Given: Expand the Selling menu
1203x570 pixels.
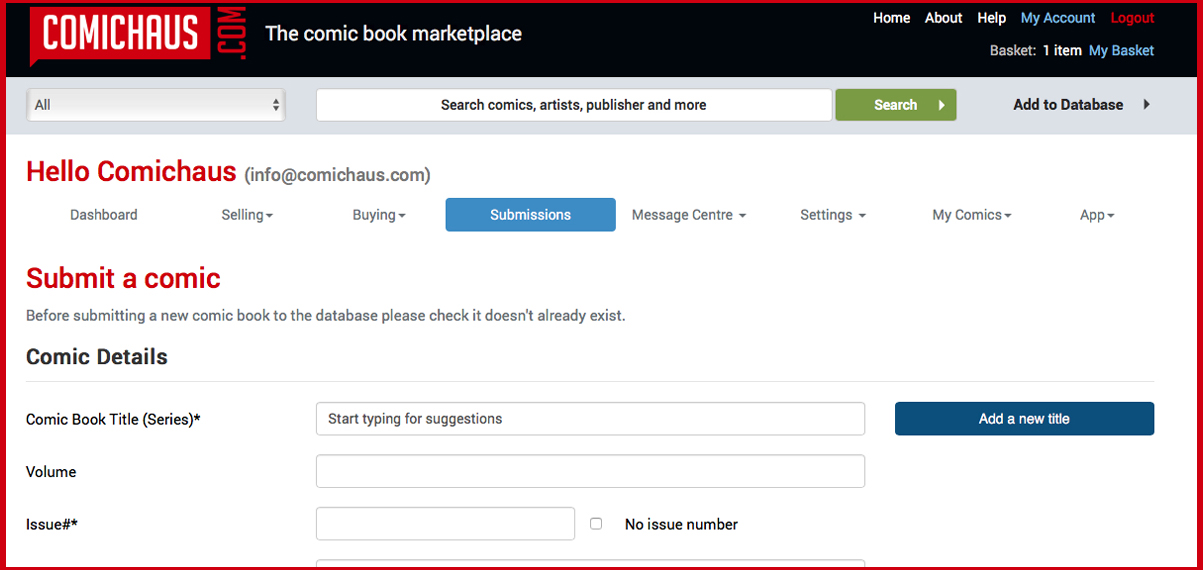Looking at the screenshot, I should (247, 215).
